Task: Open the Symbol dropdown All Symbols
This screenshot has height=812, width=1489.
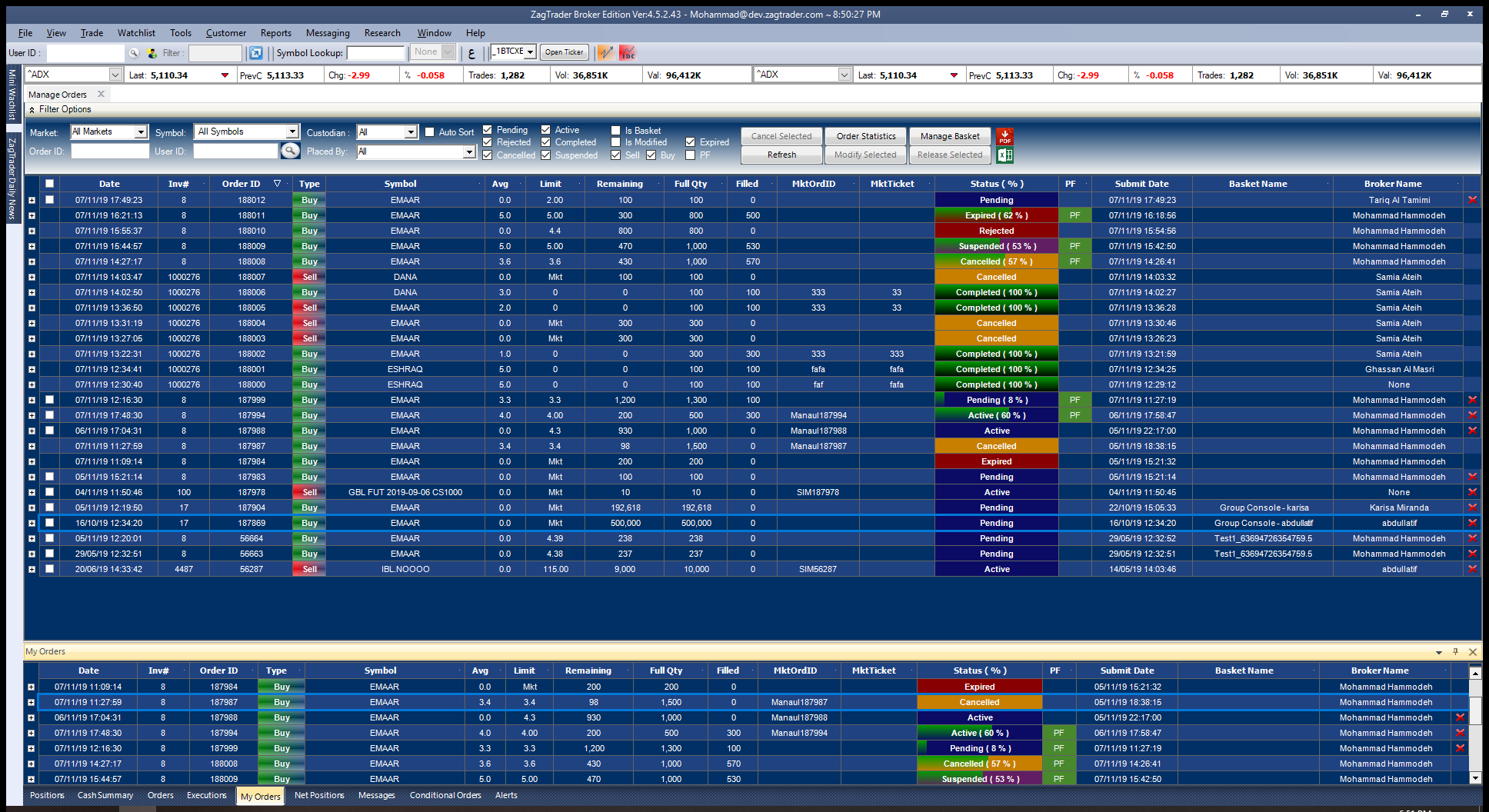Action: pyautogui.click(x=292, y=132)
